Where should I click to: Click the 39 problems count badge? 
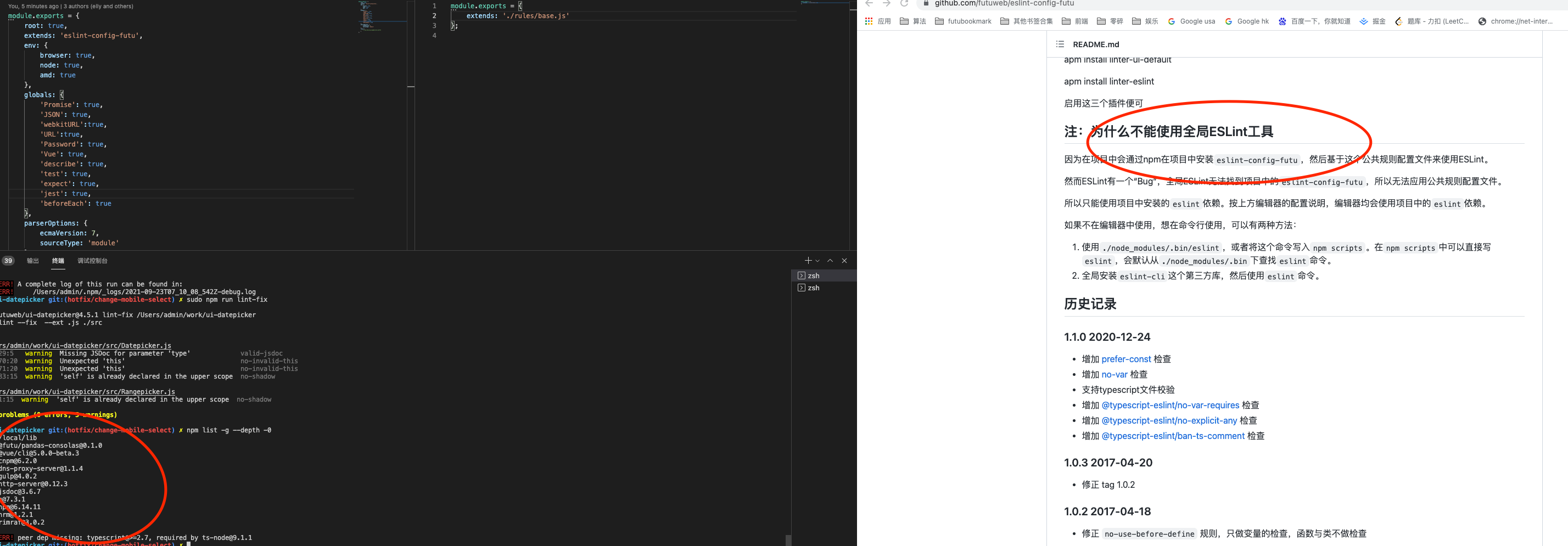click(x=8, y=261)
